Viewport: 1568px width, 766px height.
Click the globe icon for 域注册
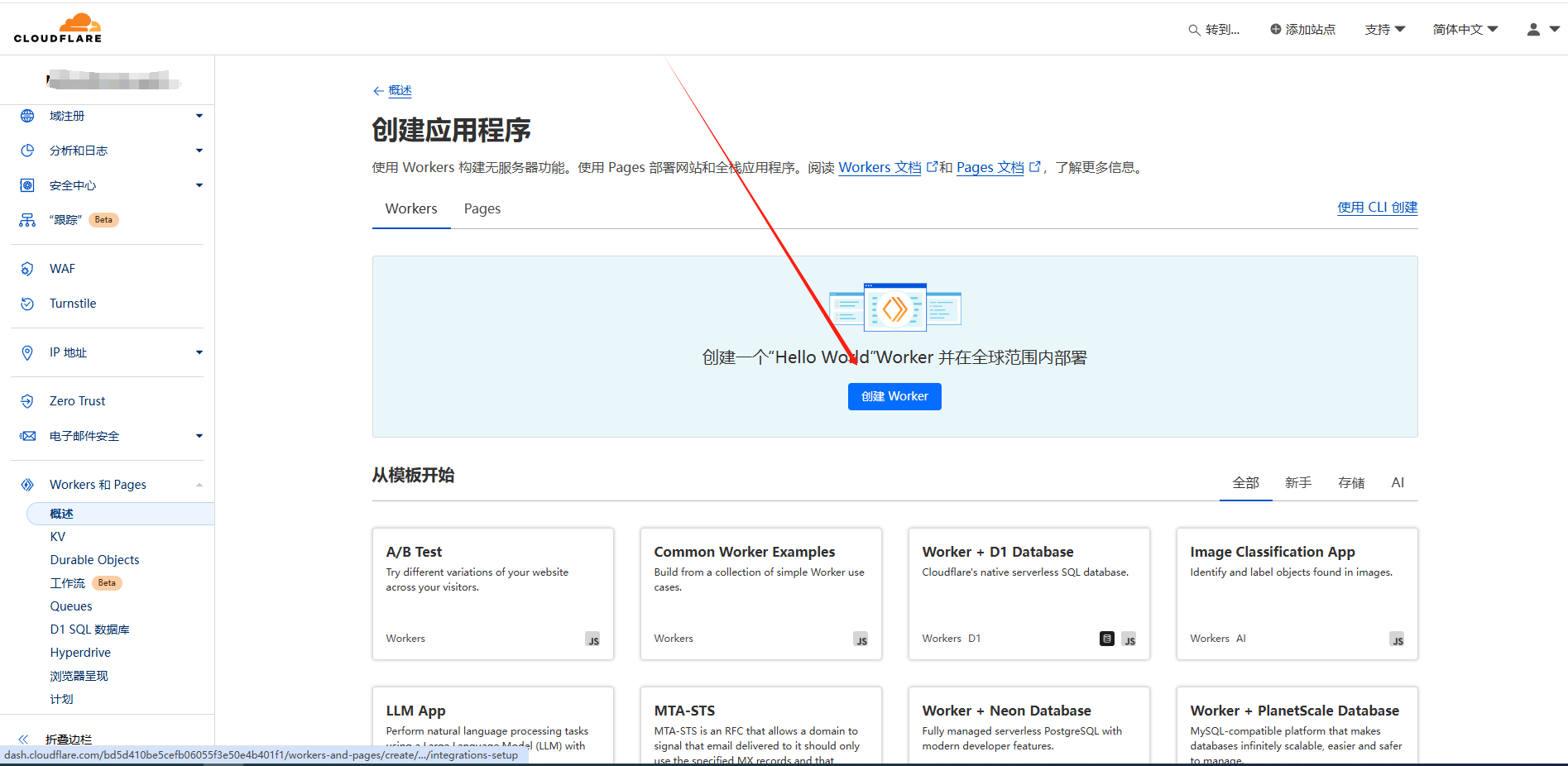[x=27, y=116]
